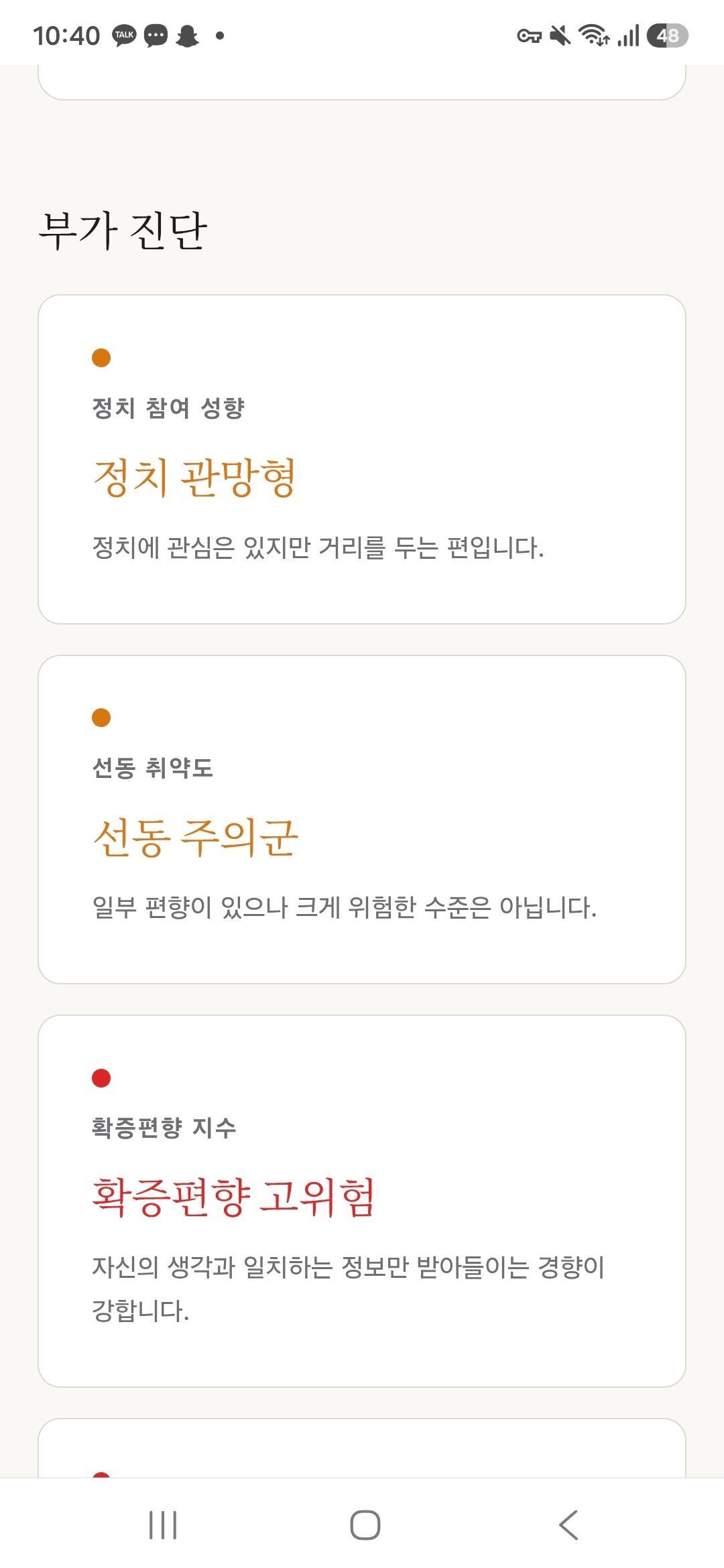This screenshot has height=1568, width=724.
Task: Tap the 부가 진단 section title
Action: point(123,231)
